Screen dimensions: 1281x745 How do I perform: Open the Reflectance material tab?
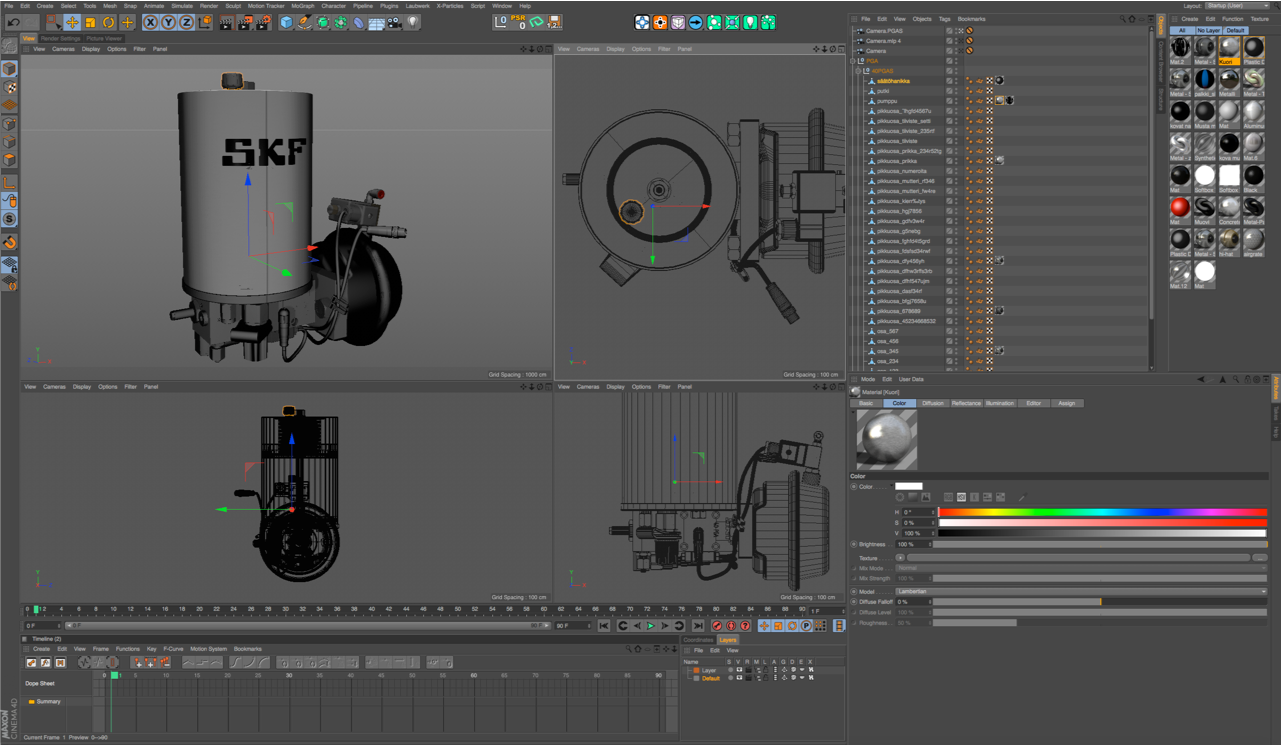pos(966,403)
